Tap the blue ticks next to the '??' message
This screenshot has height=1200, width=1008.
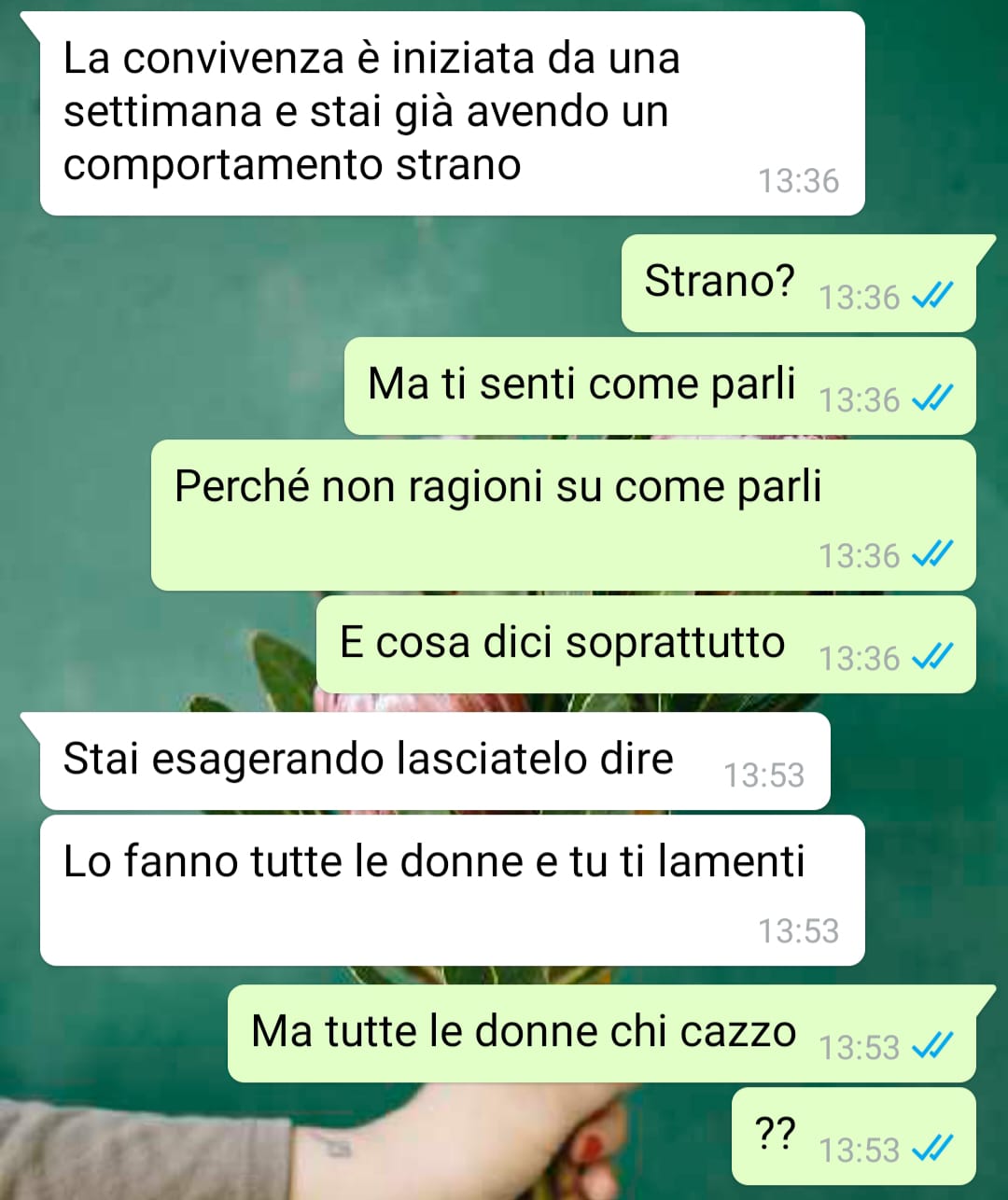click(x=932, y=1150)
